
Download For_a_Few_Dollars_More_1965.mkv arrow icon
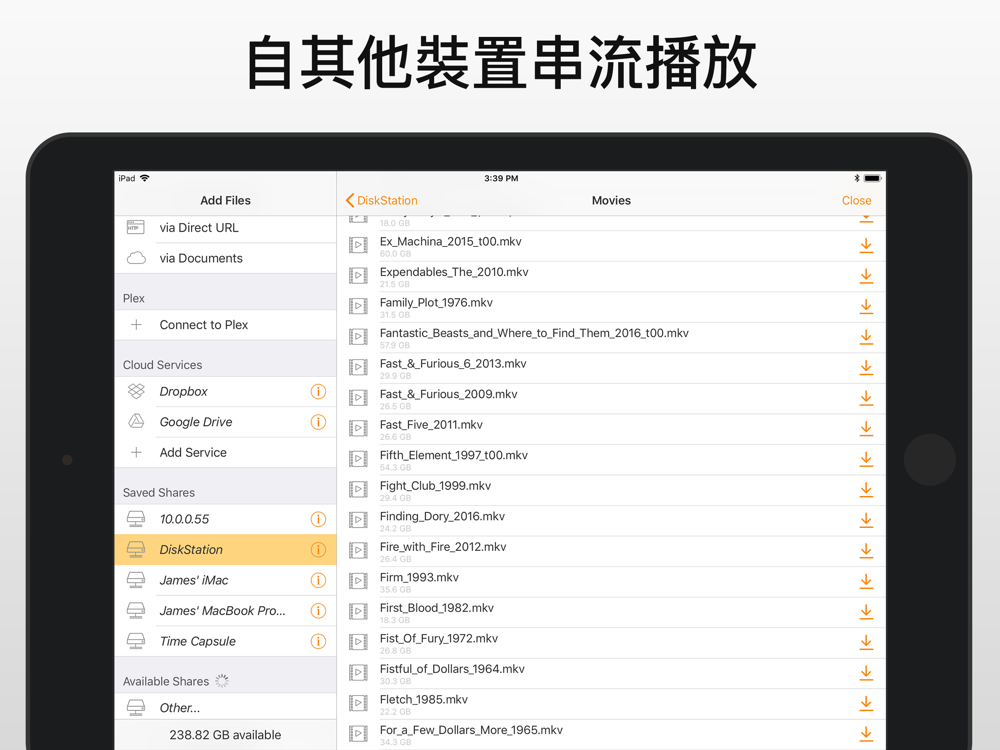point(866,734)
